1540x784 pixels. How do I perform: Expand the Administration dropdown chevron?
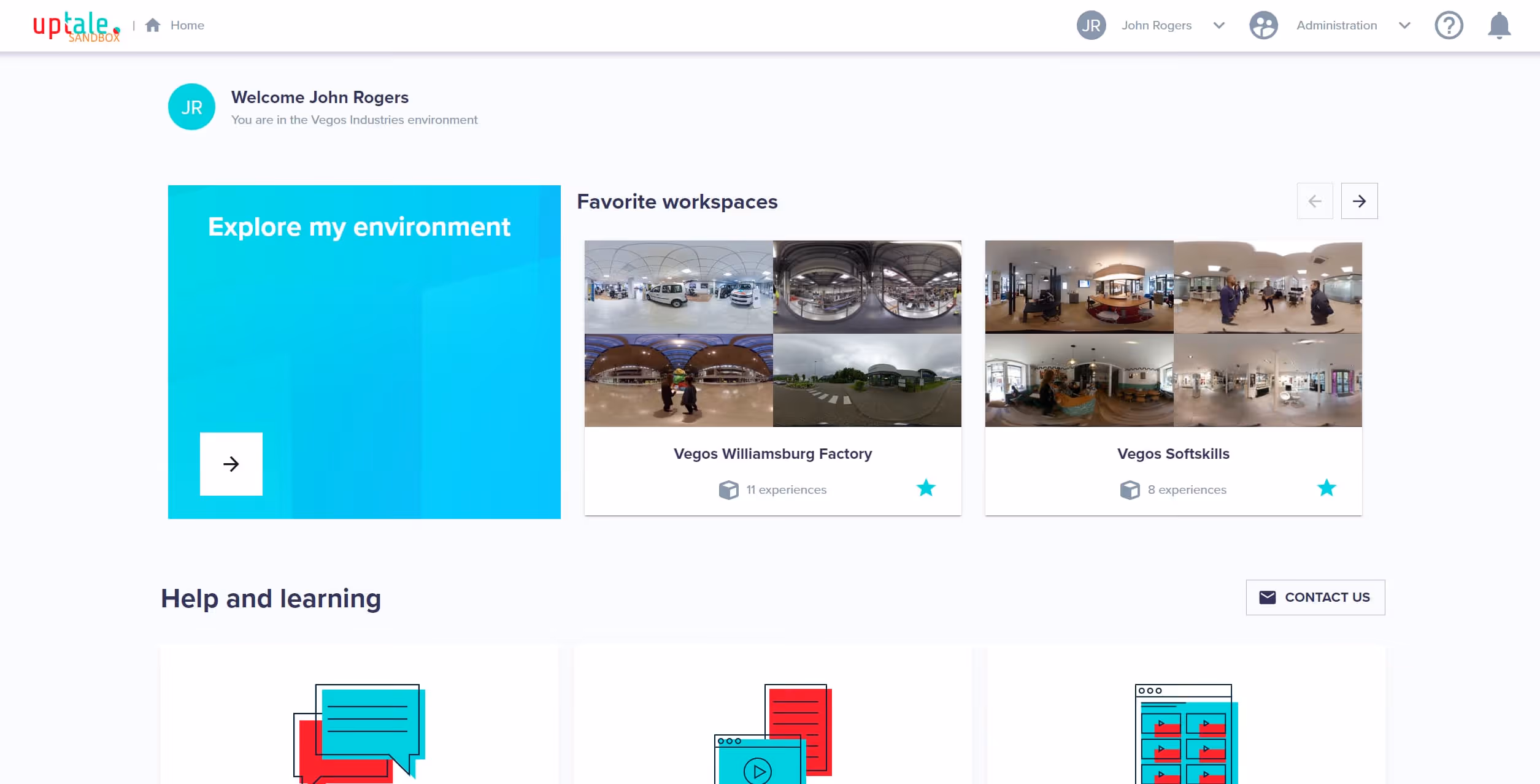tap(1404, 25)
